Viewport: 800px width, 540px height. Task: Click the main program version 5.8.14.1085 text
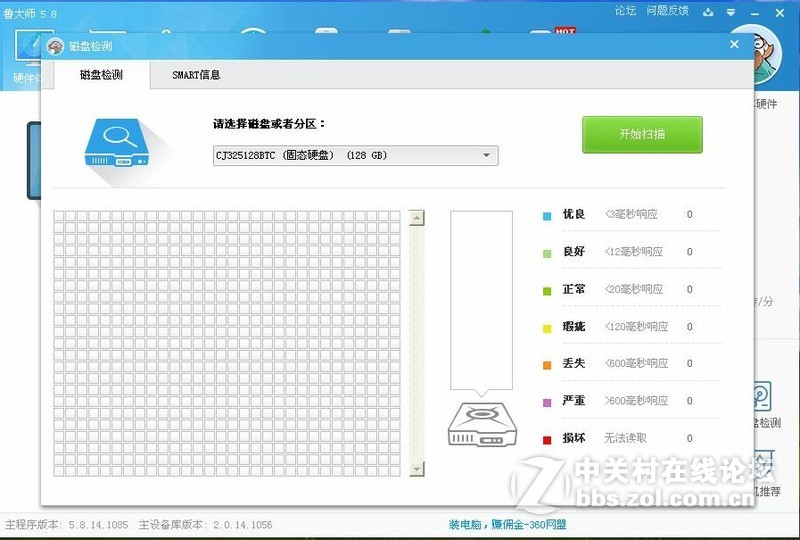[x=66, y=525]
